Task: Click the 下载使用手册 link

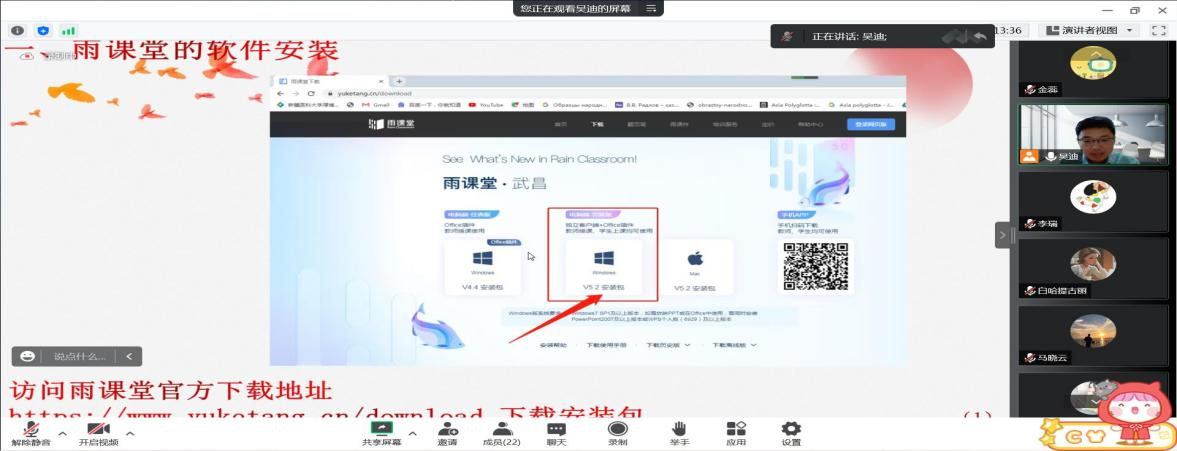Action: pyautogui.click(x=606, y=345)
